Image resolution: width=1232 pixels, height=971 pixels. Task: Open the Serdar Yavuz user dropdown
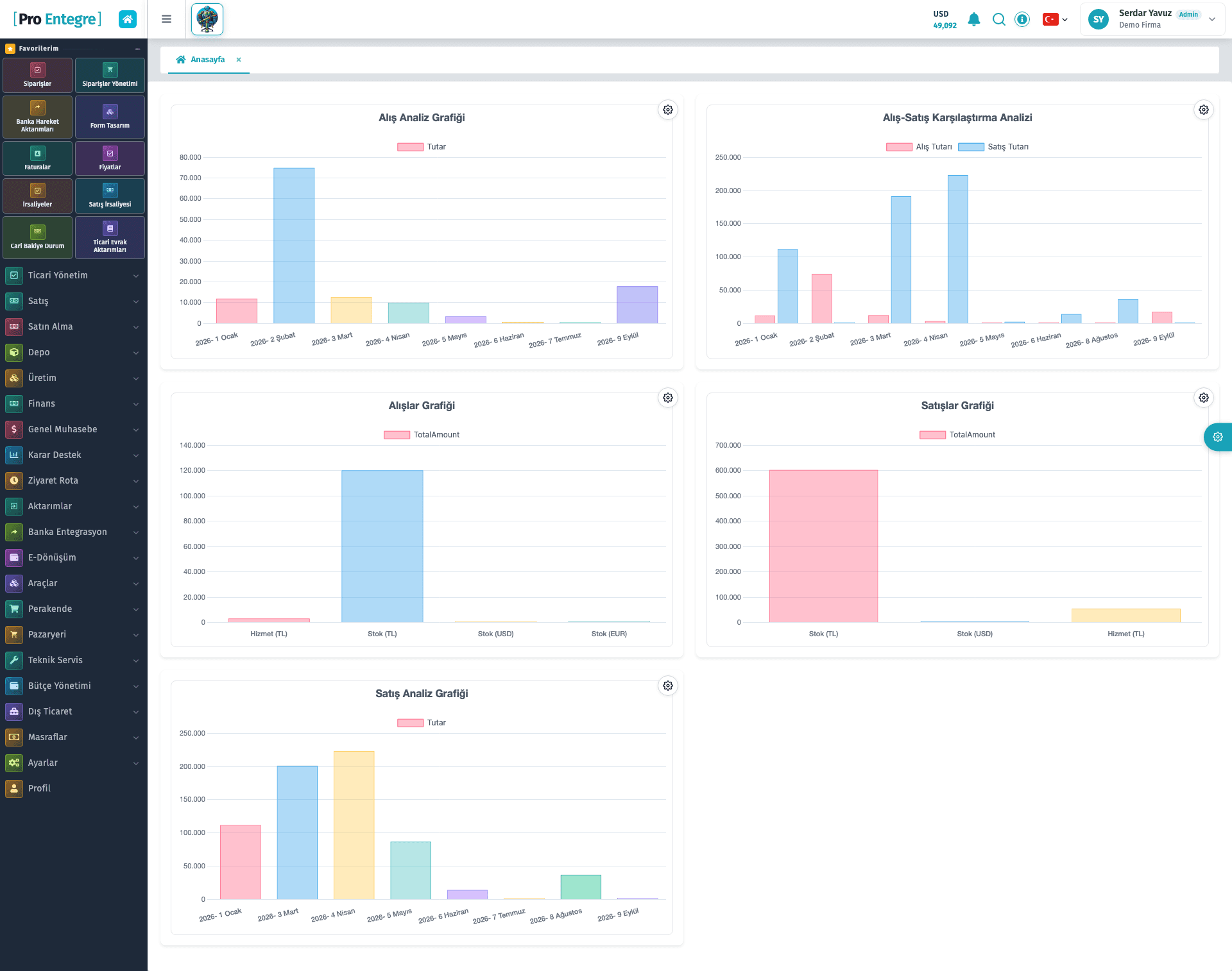(1152, 19)
